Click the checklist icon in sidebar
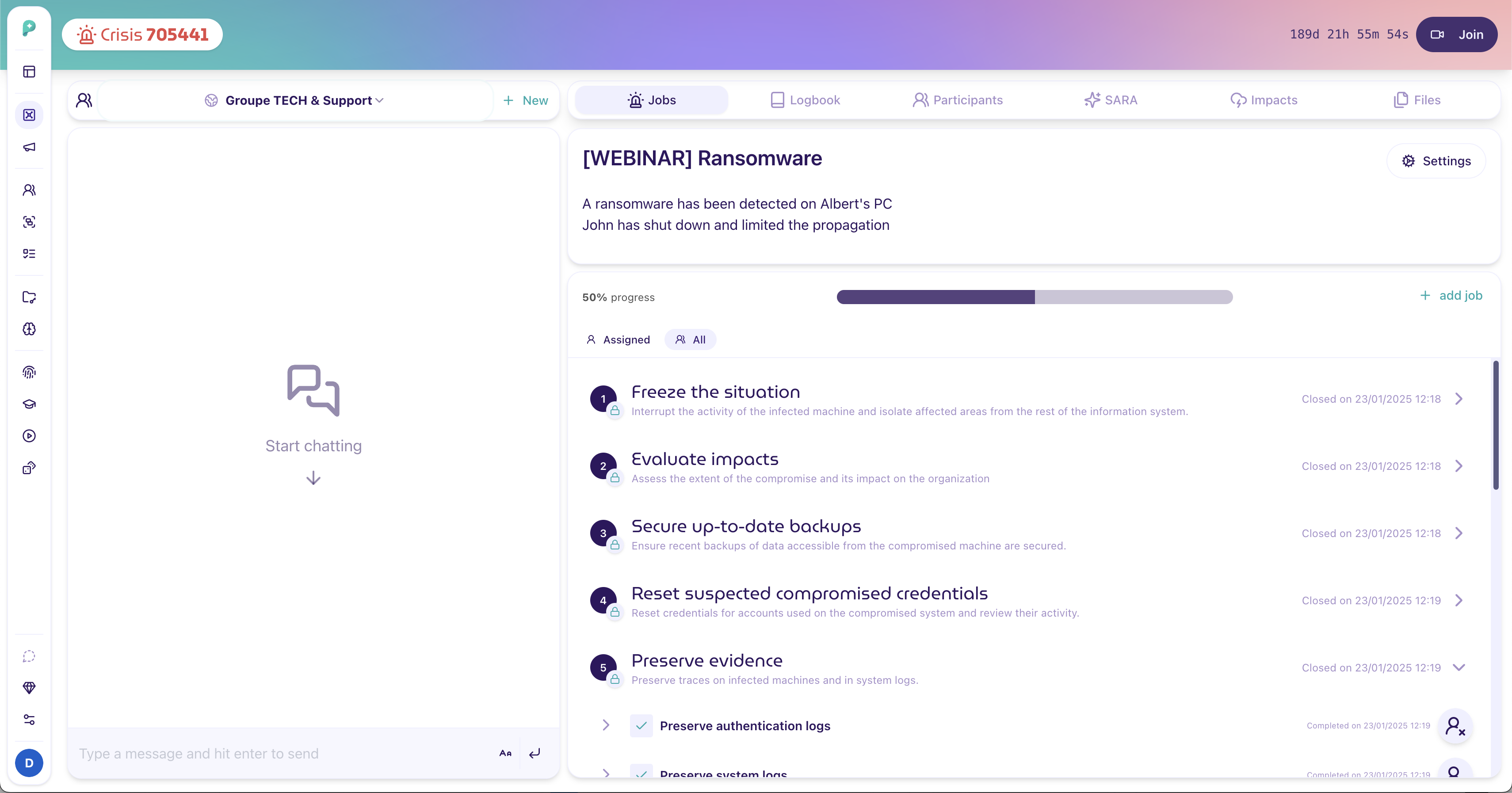Viewport: 1512px width, 793px height. click(29, 254)
